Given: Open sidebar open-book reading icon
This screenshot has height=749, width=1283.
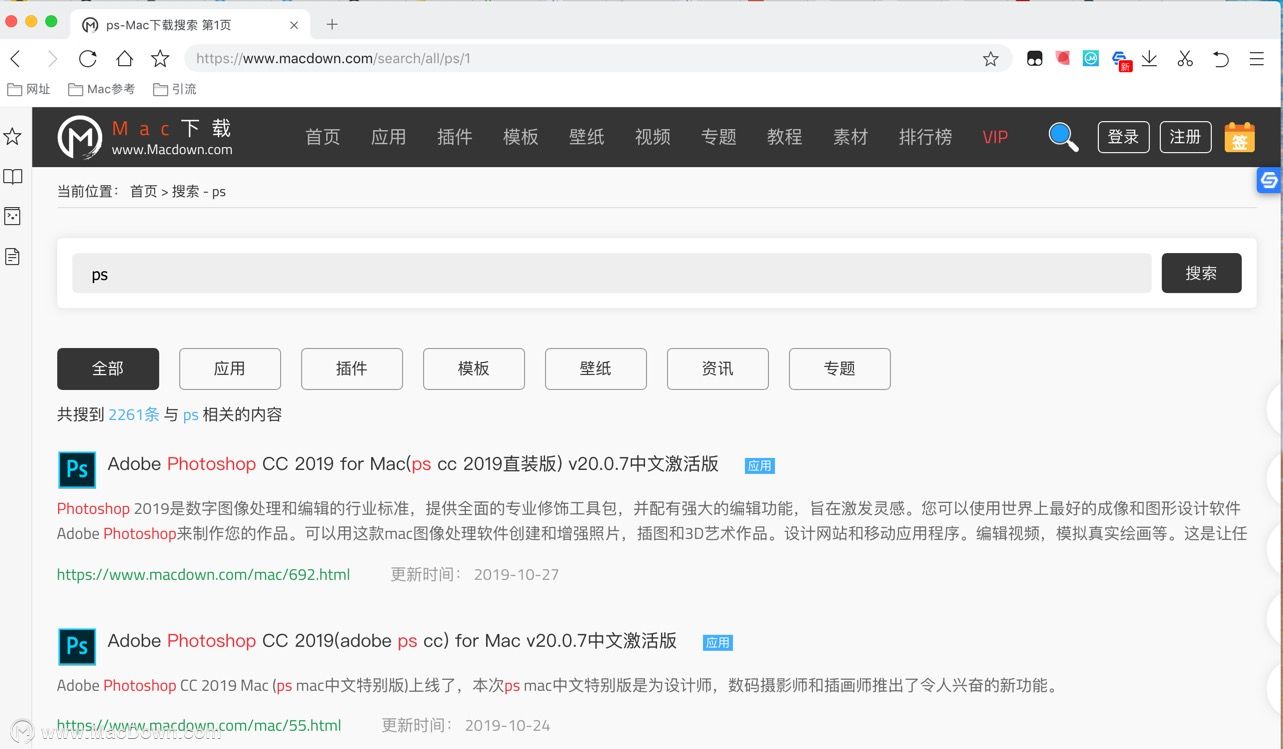Looking at the screenshot, I should coord(13,177).
